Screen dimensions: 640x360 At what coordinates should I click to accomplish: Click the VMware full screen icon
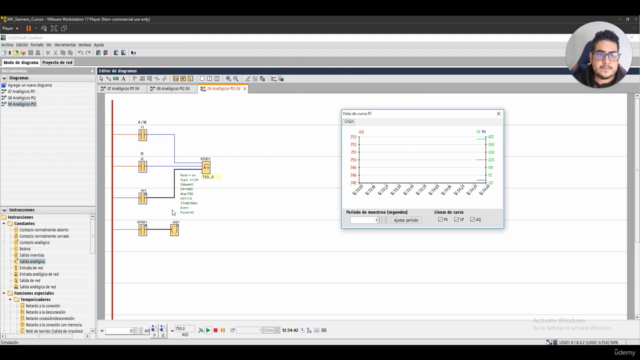[x=54, y=29]
